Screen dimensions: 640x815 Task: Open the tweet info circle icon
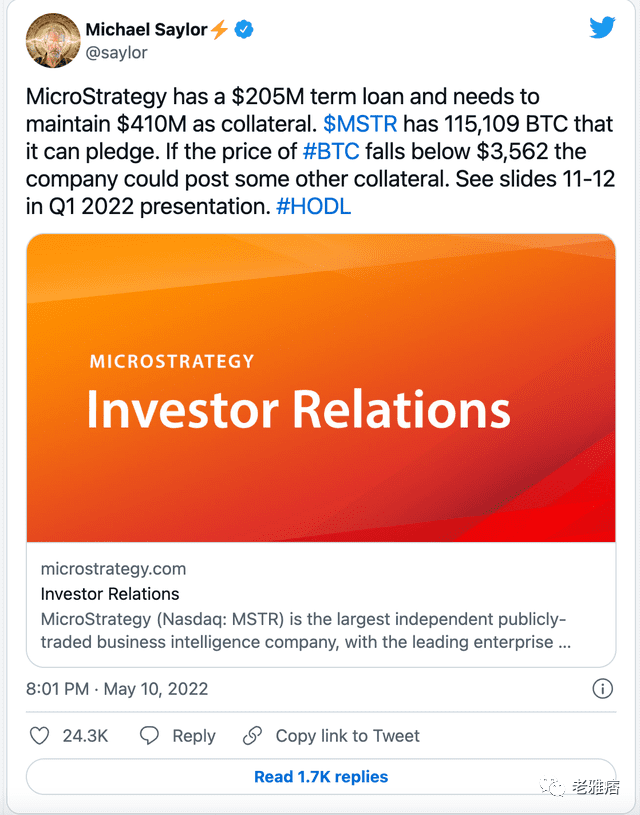point(603,689)
